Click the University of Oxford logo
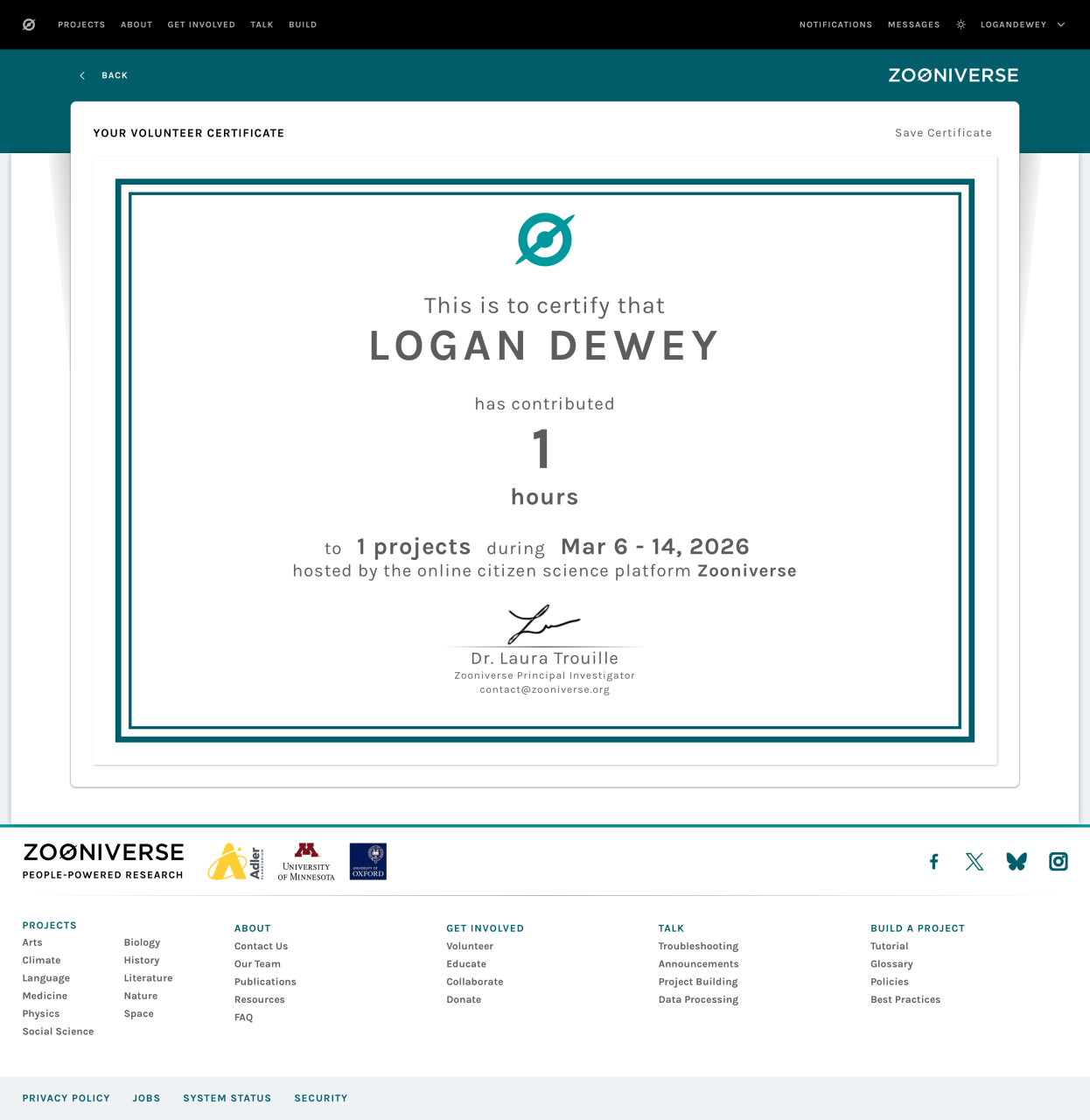The image size is (1090, 1120). pyautogui.click(x=367, y=862)
